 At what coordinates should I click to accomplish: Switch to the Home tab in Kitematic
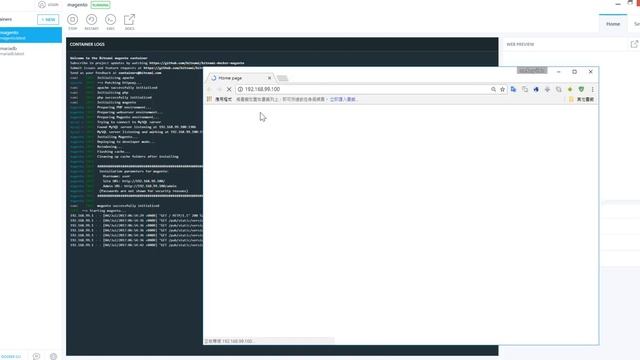point(613,24)
